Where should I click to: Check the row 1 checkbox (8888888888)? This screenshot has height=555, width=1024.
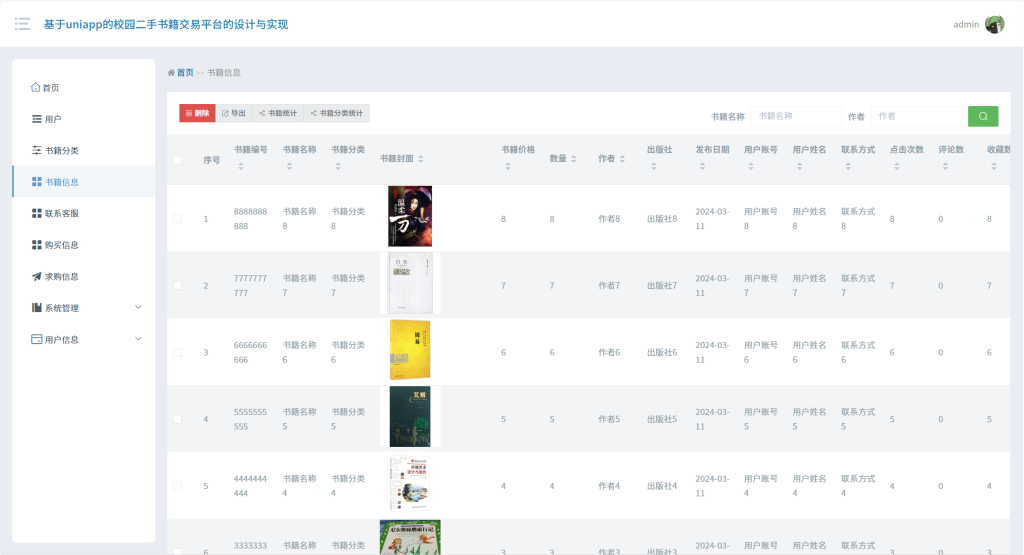pos(178,219)
